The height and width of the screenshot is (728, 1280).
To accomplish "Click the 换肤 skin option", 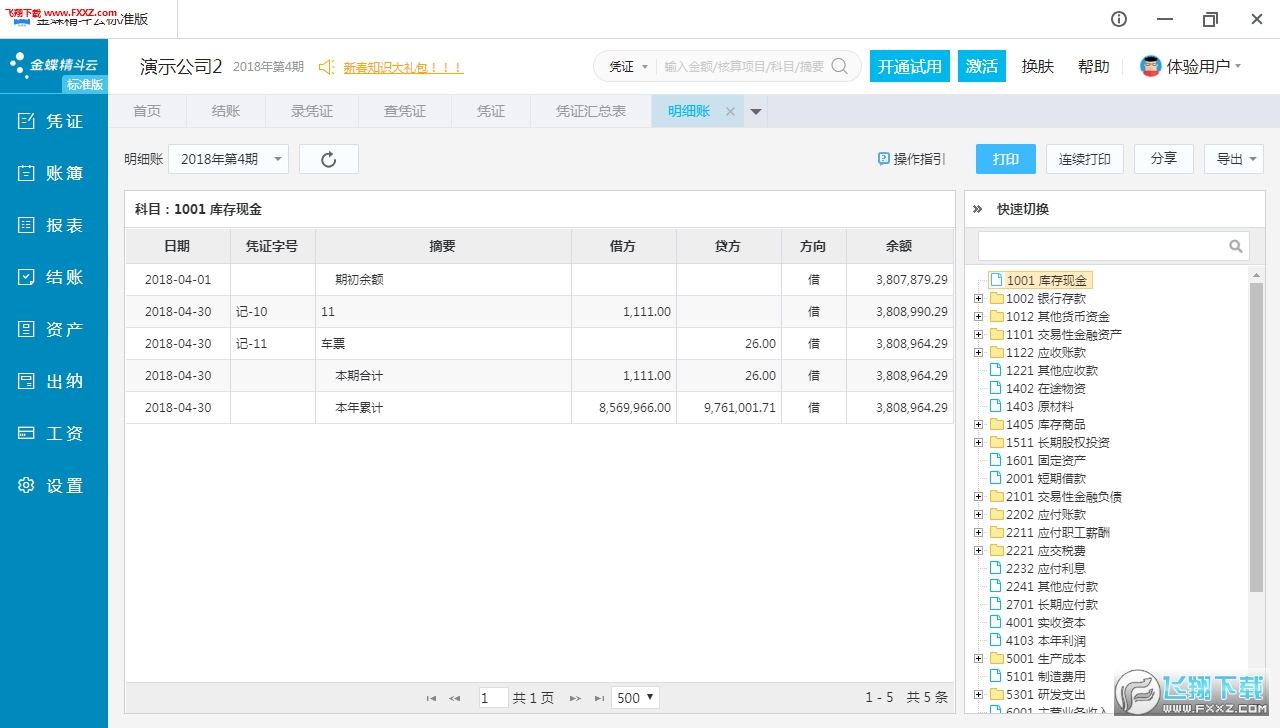I will click(1038, 66).
